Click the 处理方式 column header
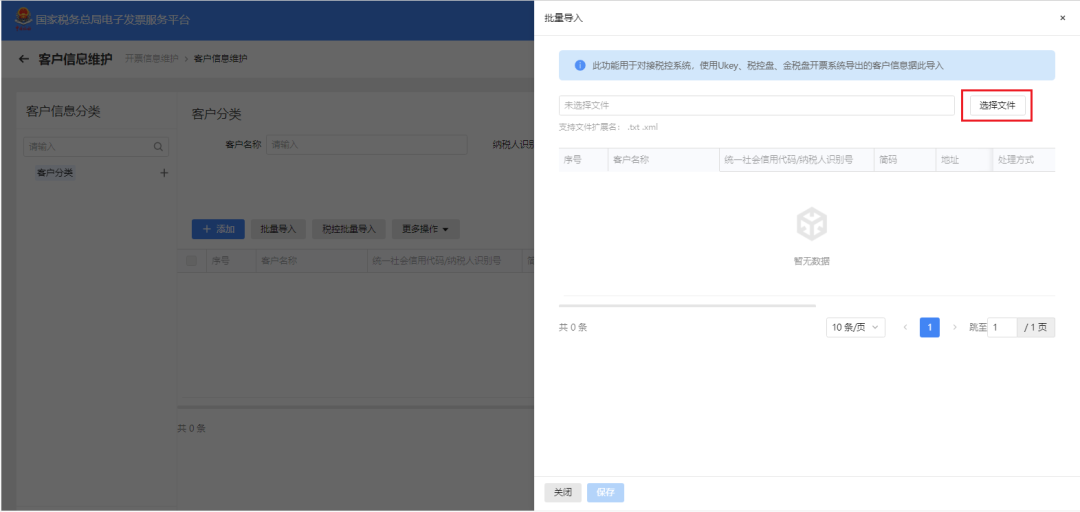This screenshot has height=512, width=1080. tap(1023, 160)
